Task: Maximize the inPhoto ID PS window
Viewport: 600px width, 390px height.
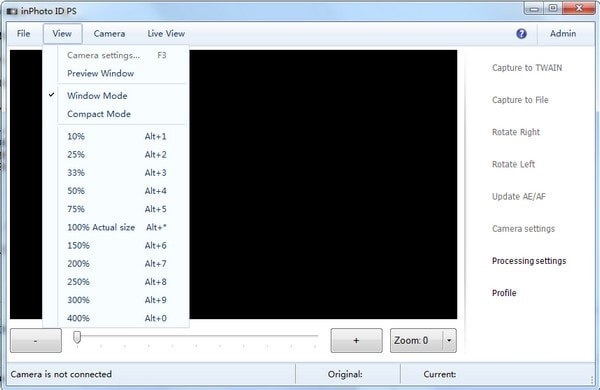Action: [553, 8]
